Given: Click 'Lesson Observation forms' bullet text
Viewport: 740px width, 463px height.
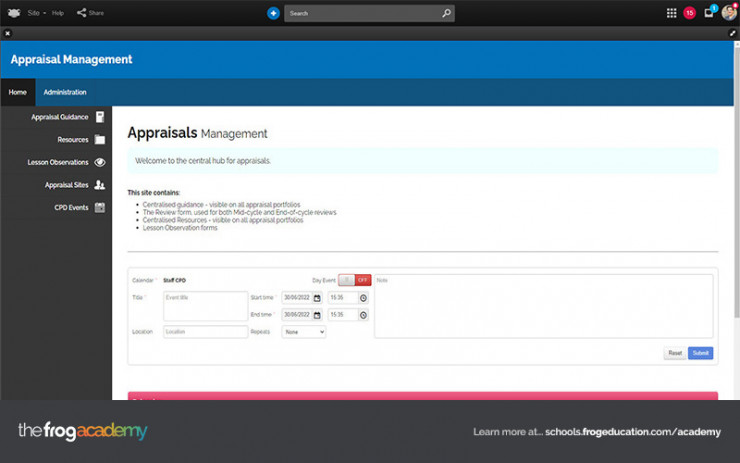Looking at the screenshot, I should tap(180, 228).
